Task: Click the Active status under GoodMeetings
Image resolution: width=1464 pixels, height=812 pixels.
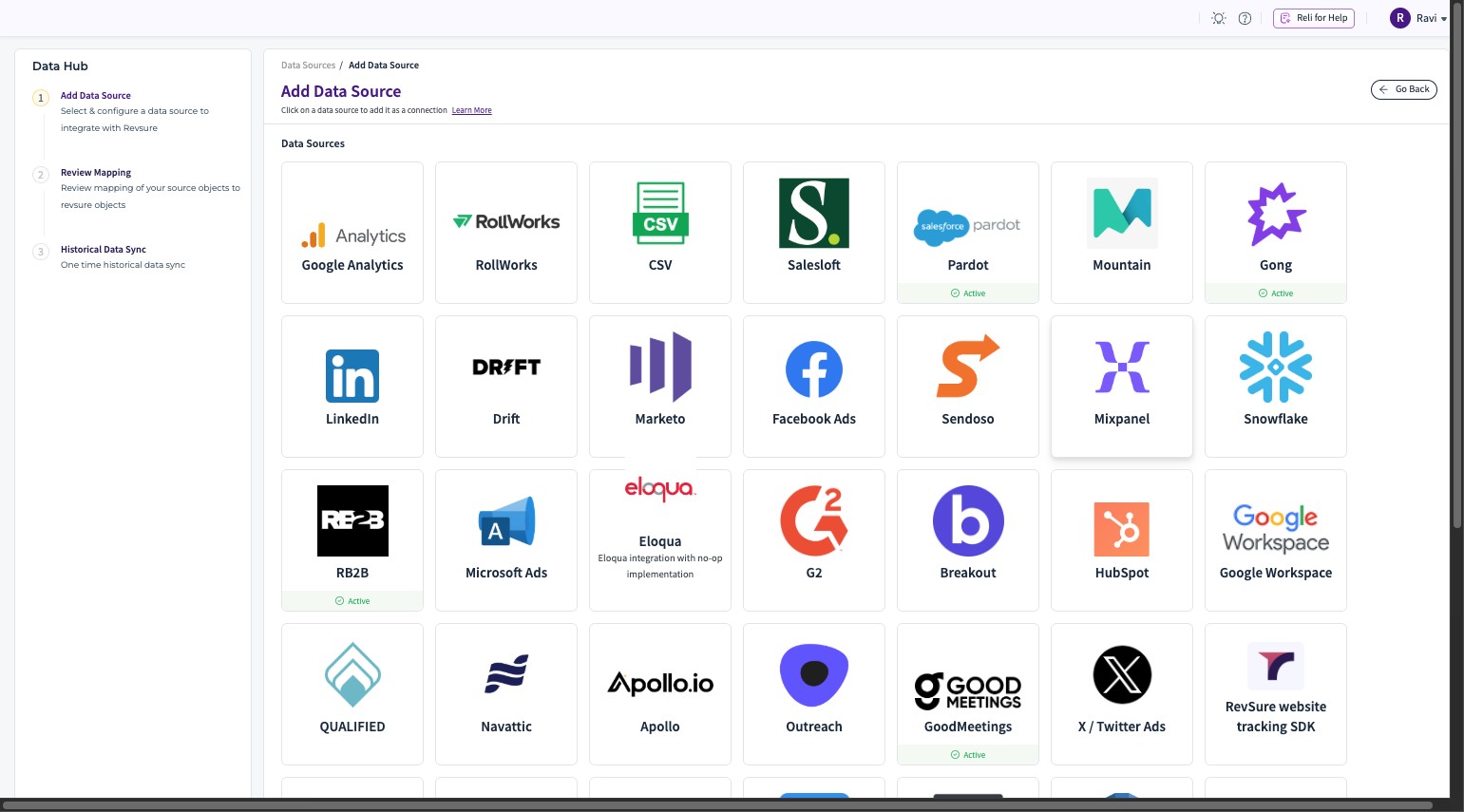Action: pyautogui.click(x=968, y=755)
